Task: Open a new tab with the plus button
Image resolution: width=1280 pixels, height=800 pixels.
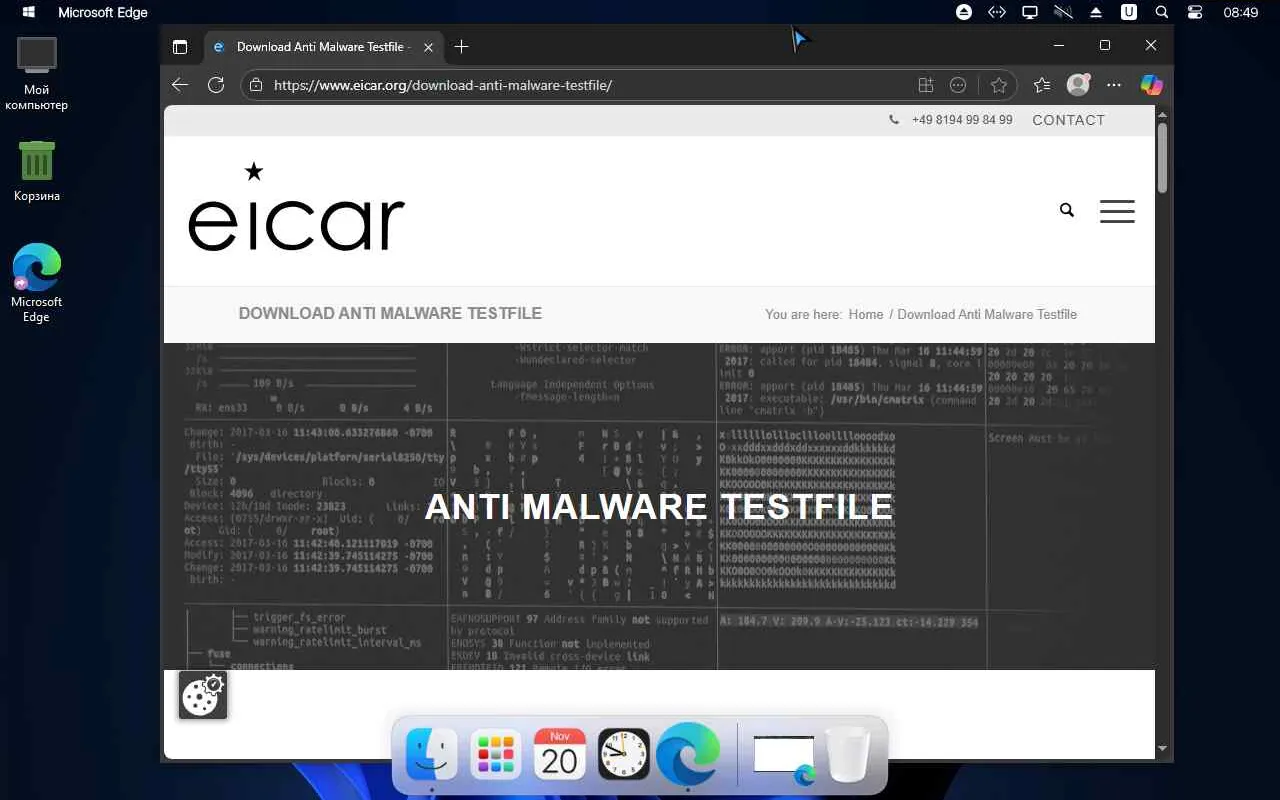Action: click(x=461, y=47)
